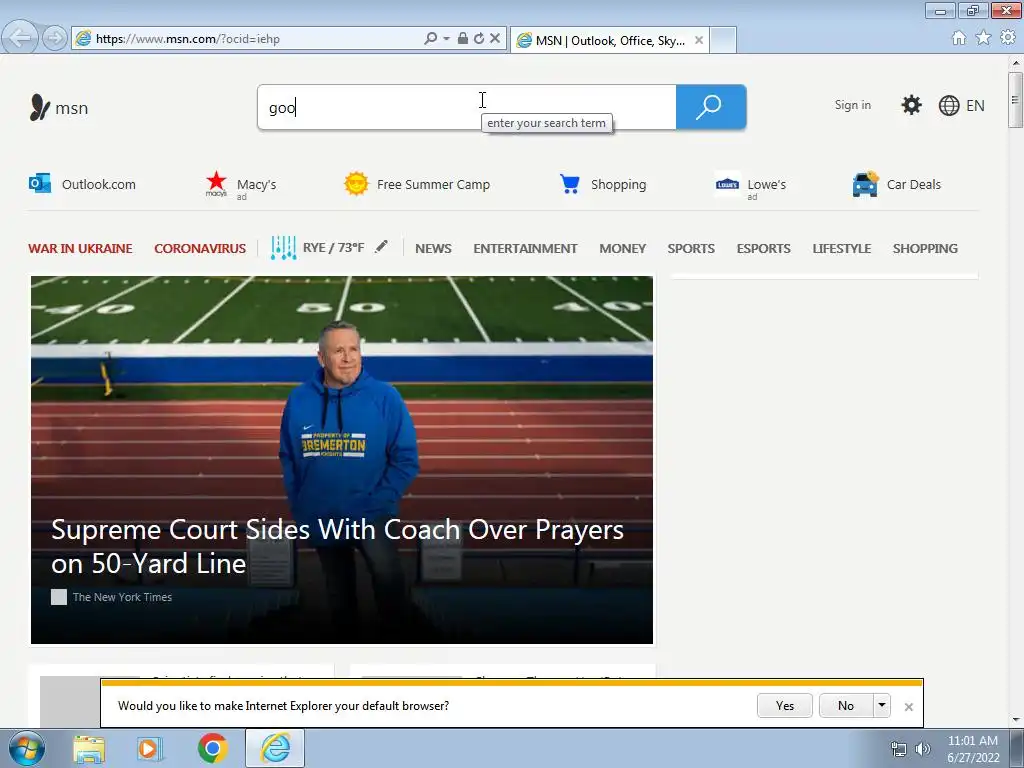The image size is (1024, 768).
Task: Click the Home icon in Internet Explorer
Action: pos(959,38)
